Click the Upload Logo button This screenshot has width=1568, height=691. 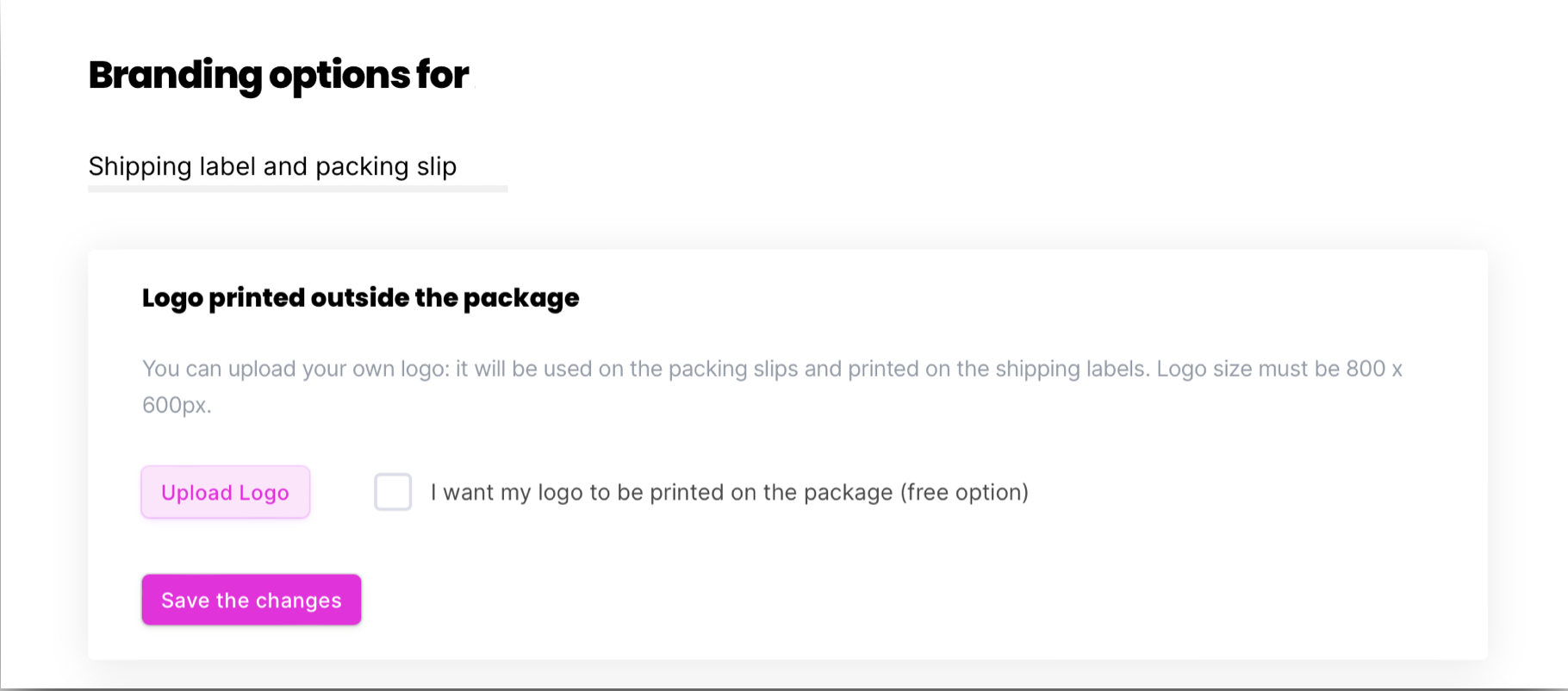point(225,492)
